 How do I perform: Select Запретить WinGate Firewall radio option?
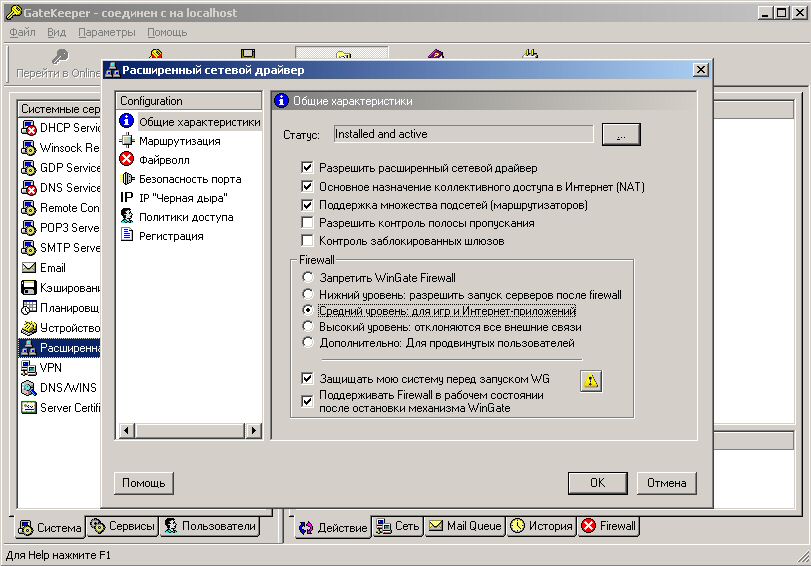[x=308, y=277]
